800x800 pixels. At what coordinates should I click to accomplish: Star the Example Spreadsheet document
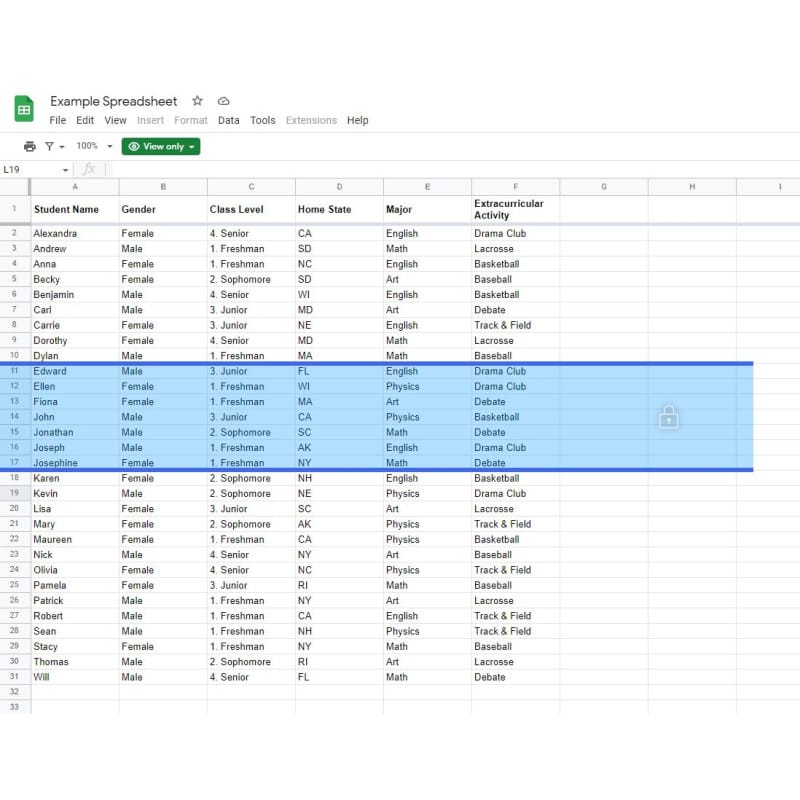pyautogui.click(x=197, y=101)
